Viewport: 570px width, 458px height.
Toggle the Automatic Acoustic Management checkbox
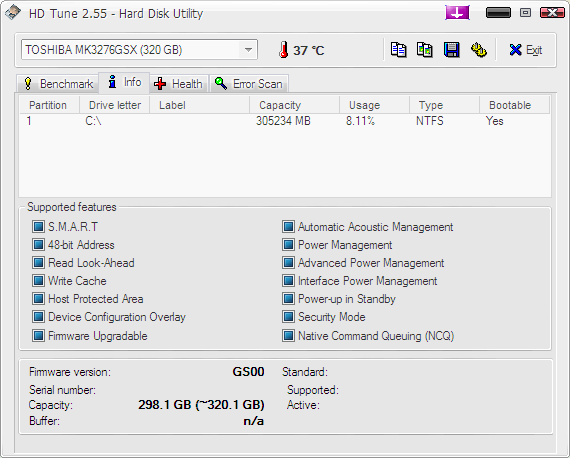(288, 227)
